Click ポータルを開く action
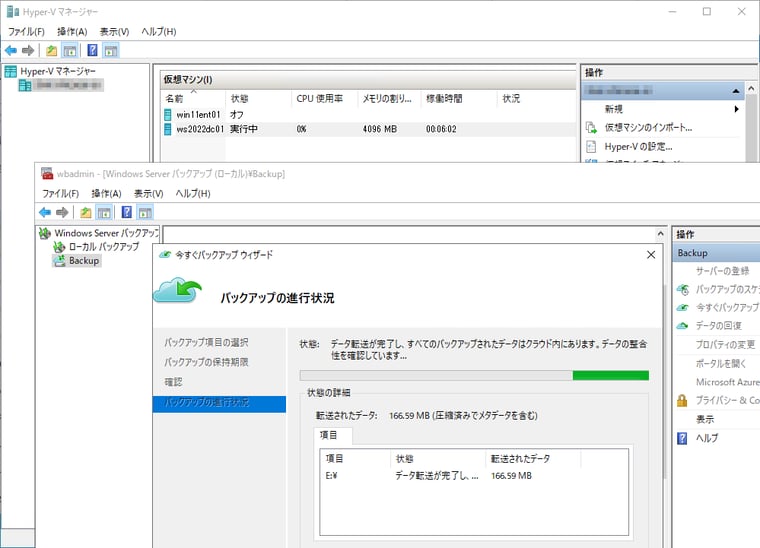The width and height of the screenshot is (760, 548). [x=721, y=363]
